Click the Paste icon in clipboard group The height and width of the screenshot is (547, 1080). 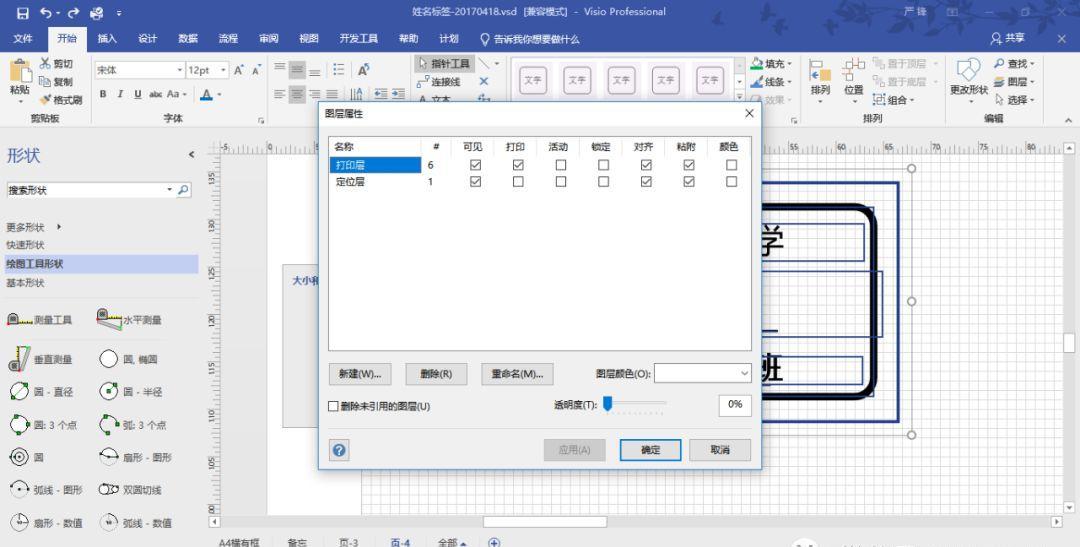click(x=19, y=74)
